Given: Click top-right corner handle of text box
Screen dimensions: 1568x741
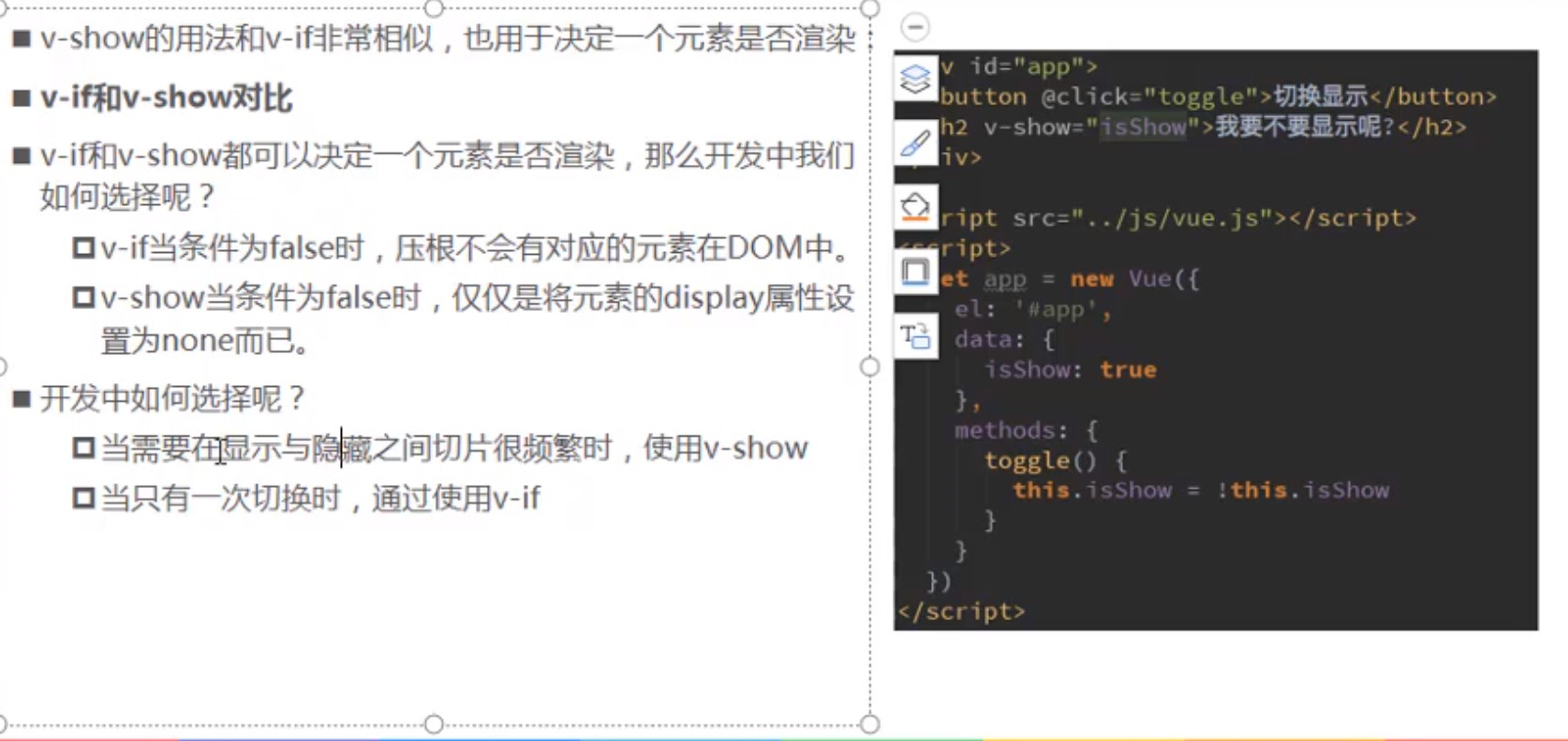Looking at the screenshot, I should [870, 8].
